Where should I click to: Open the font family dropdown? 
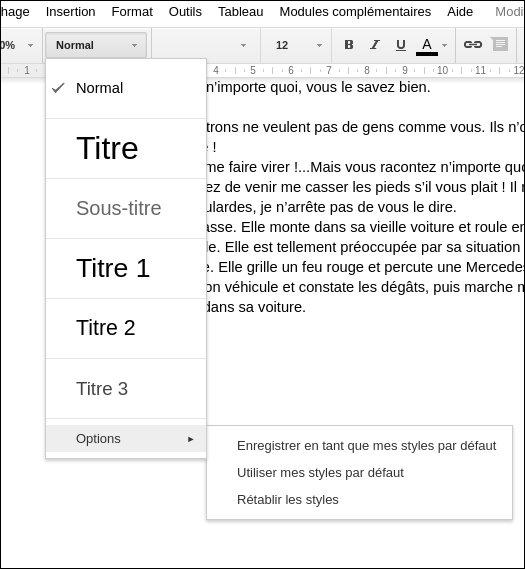206,45
